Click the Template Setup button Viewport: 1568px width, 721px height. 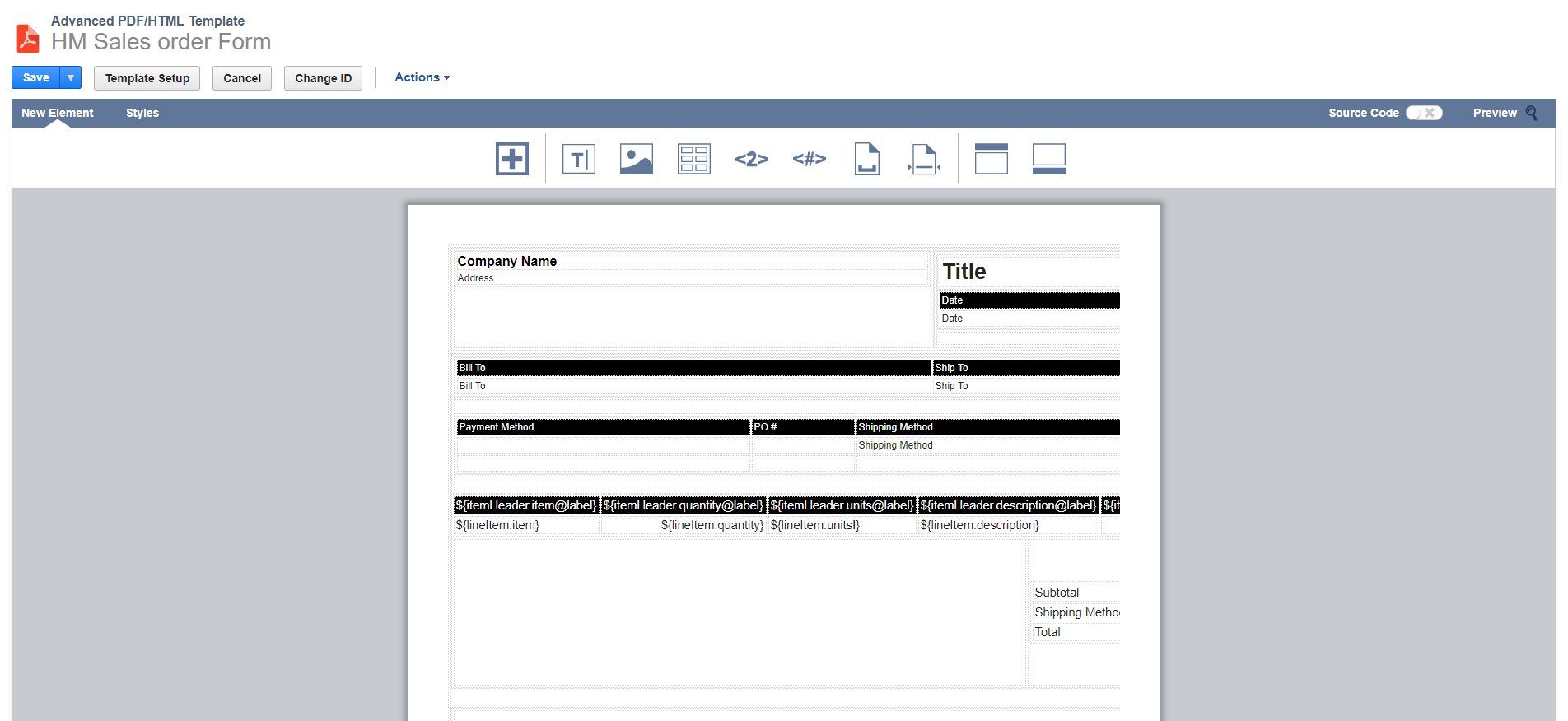(x=147, y=78)
